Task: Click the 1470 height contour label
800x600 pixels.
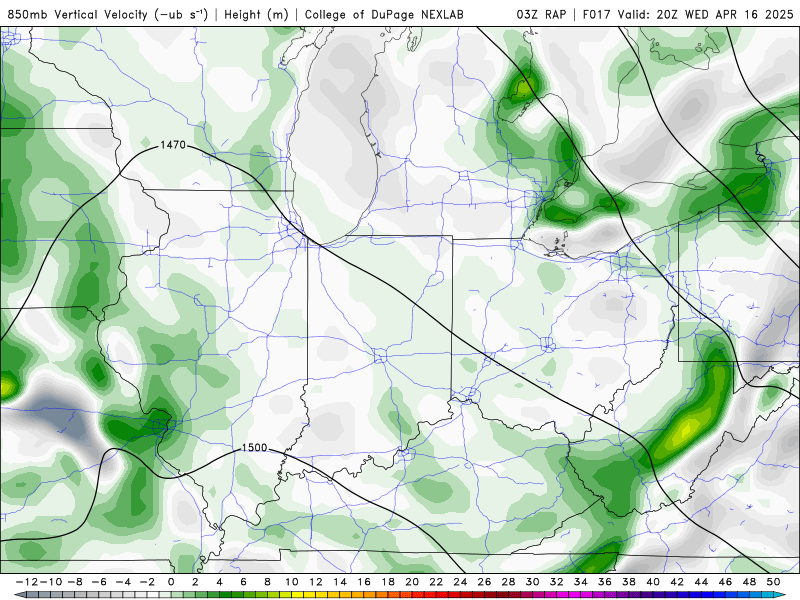Action: (173, 145)
